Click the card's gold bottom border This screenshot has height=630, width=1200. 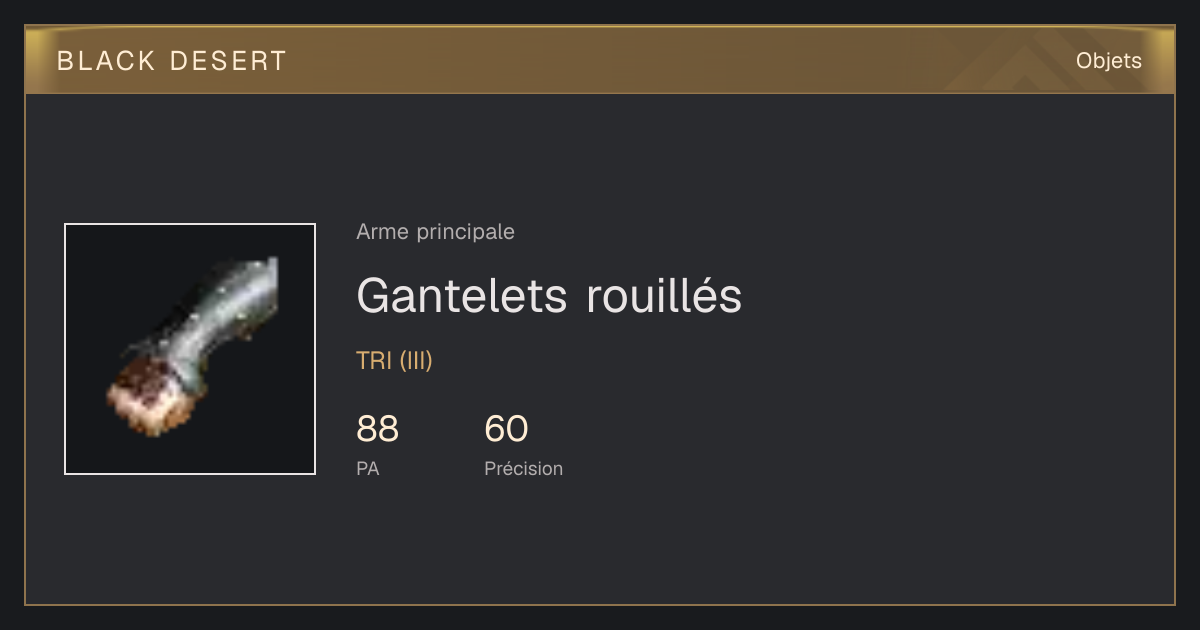click(600, 604)
